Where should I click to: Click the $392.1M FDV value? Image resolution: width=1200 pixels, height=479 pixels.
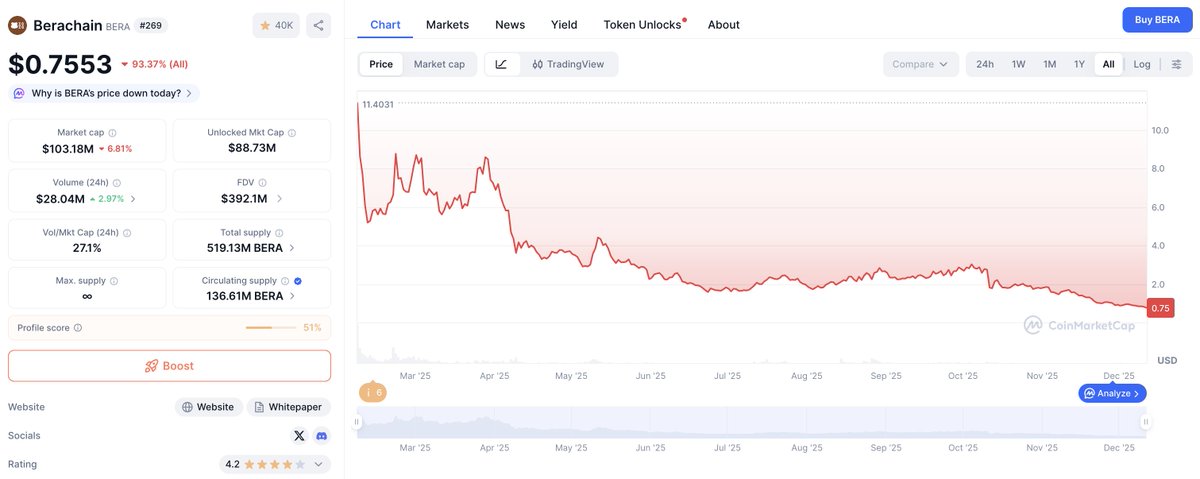(x=244, y=199)
